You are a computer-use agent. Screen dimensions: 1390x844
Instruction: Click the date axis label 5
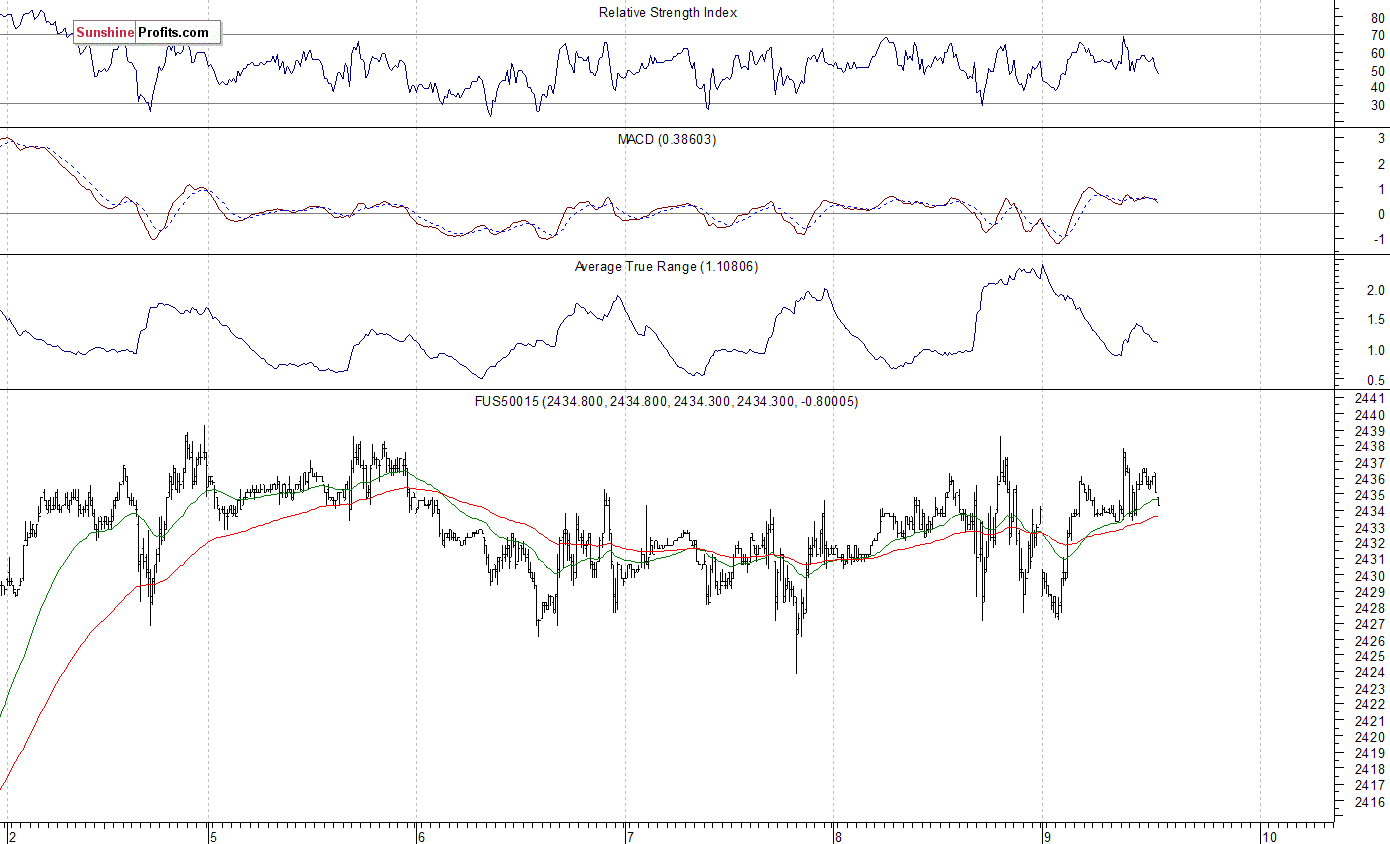[213, 836]
